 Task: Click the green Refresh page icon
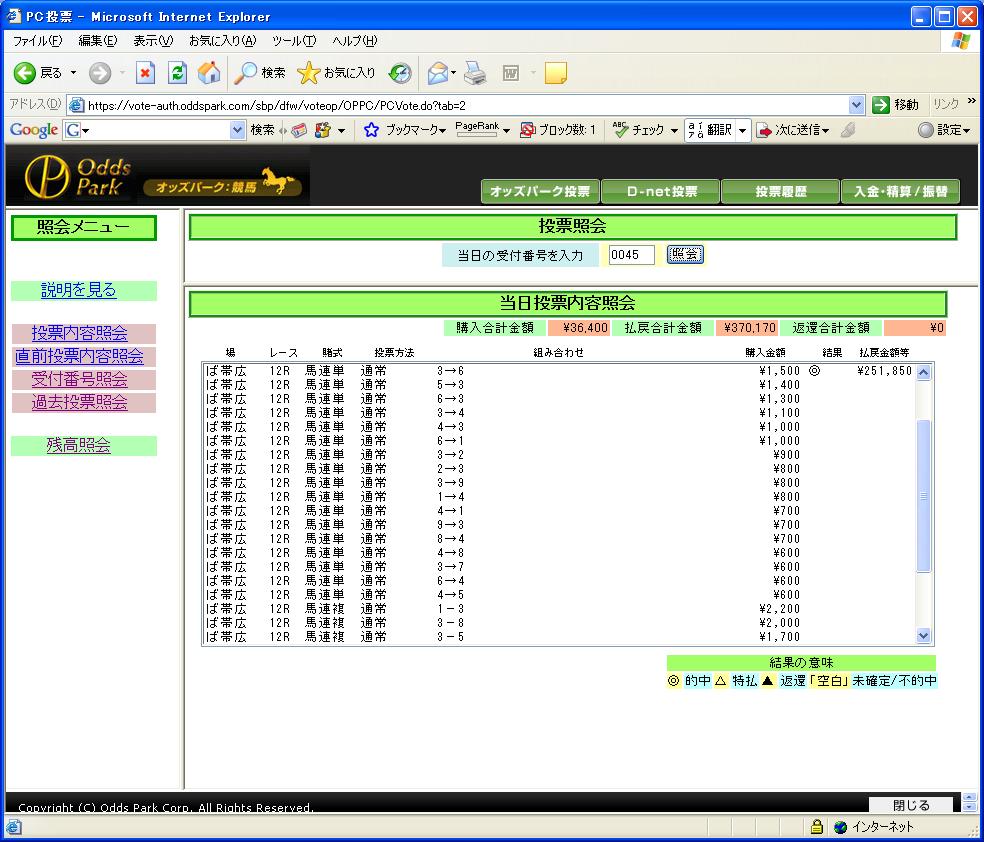click(177, 73)
